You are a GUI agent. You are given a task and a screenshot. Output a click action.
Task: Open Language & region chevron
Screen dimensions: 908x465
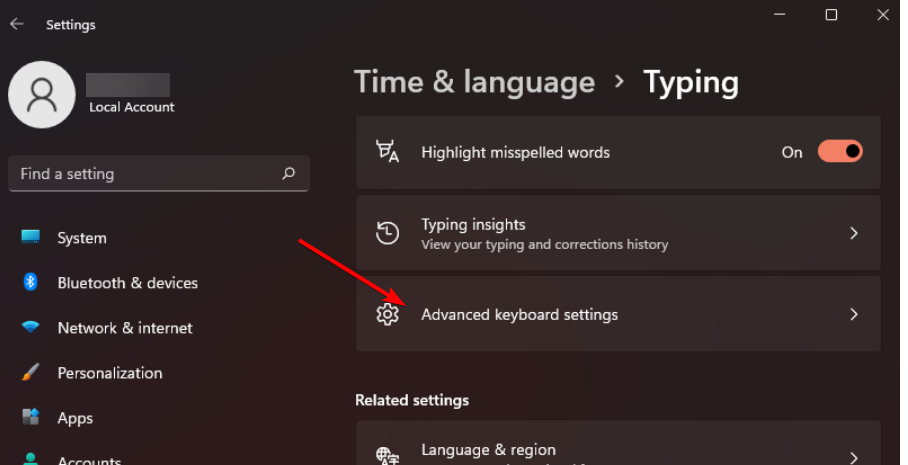(854, 456)
